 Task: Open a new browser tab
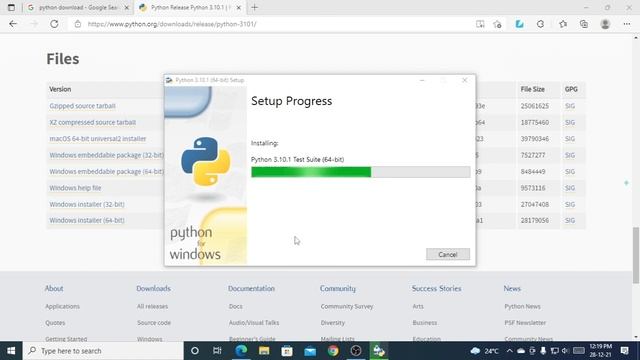click(254, 7)
